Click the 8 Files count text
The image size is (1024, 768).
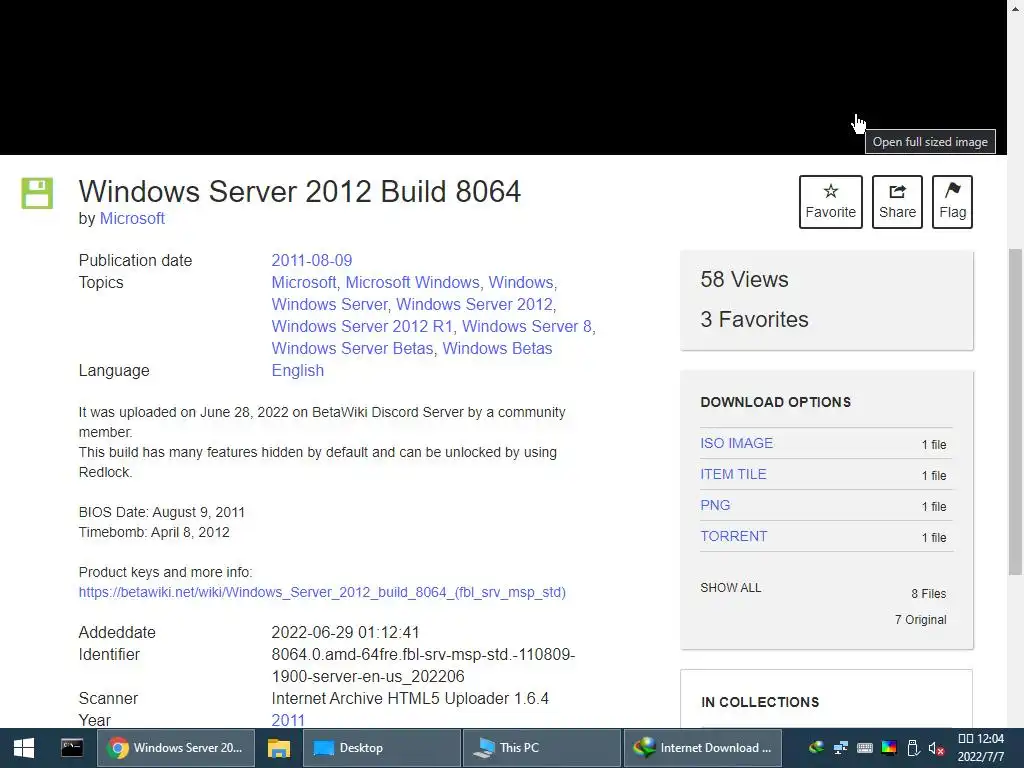point(929,594)
